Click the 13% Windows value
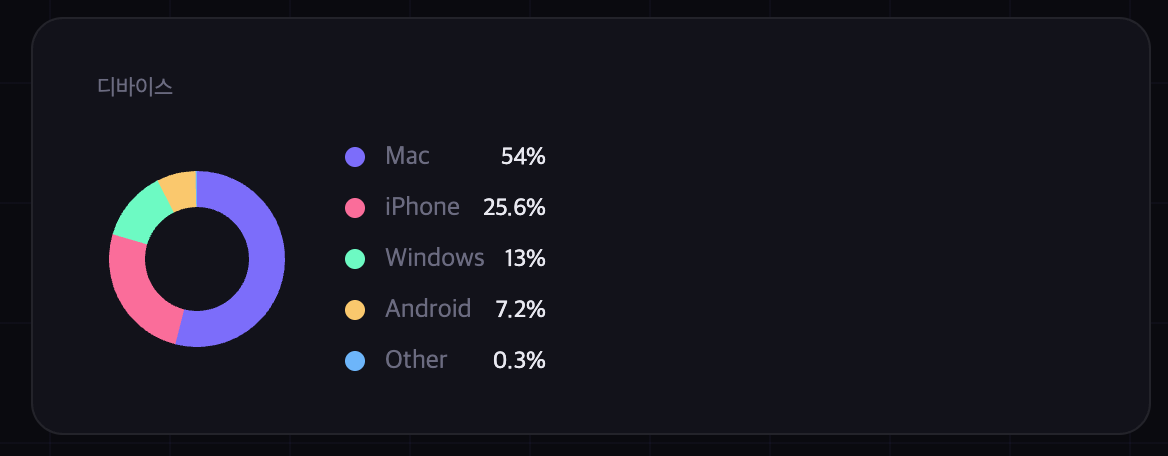This screenshot has width=1168, height=456. tap(525, 258)
